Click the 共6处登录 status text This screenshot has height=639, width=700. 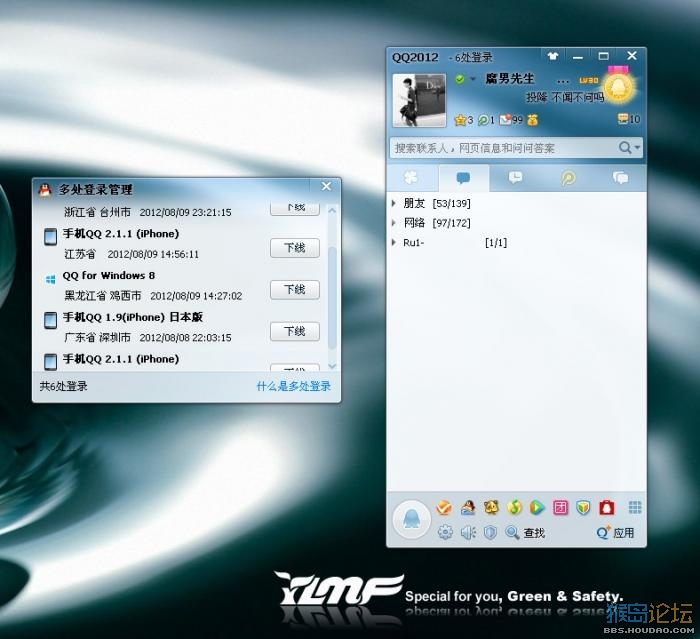tap(63, 386)
